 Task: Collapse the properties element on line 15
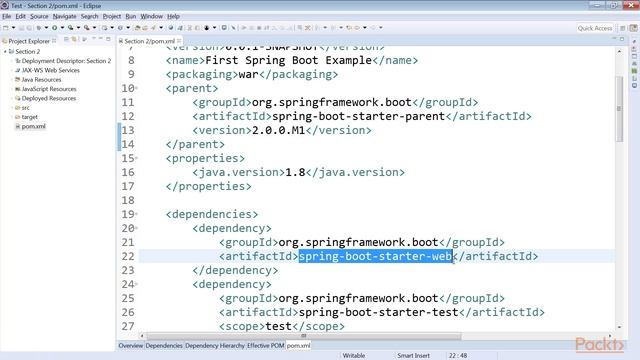136,158
